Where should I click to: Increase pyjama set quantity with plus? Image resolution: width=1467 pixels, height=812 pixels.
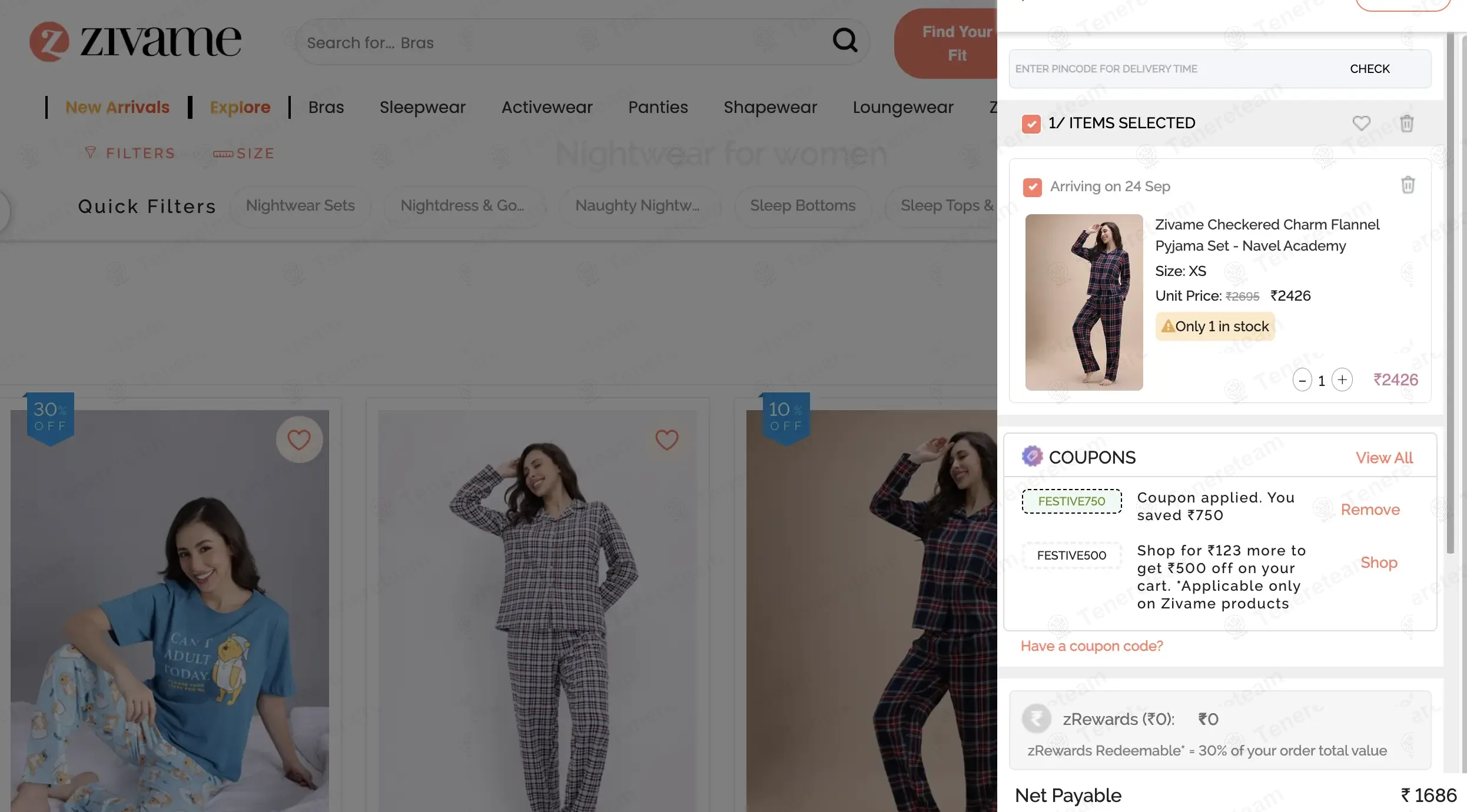[1342, 380]
